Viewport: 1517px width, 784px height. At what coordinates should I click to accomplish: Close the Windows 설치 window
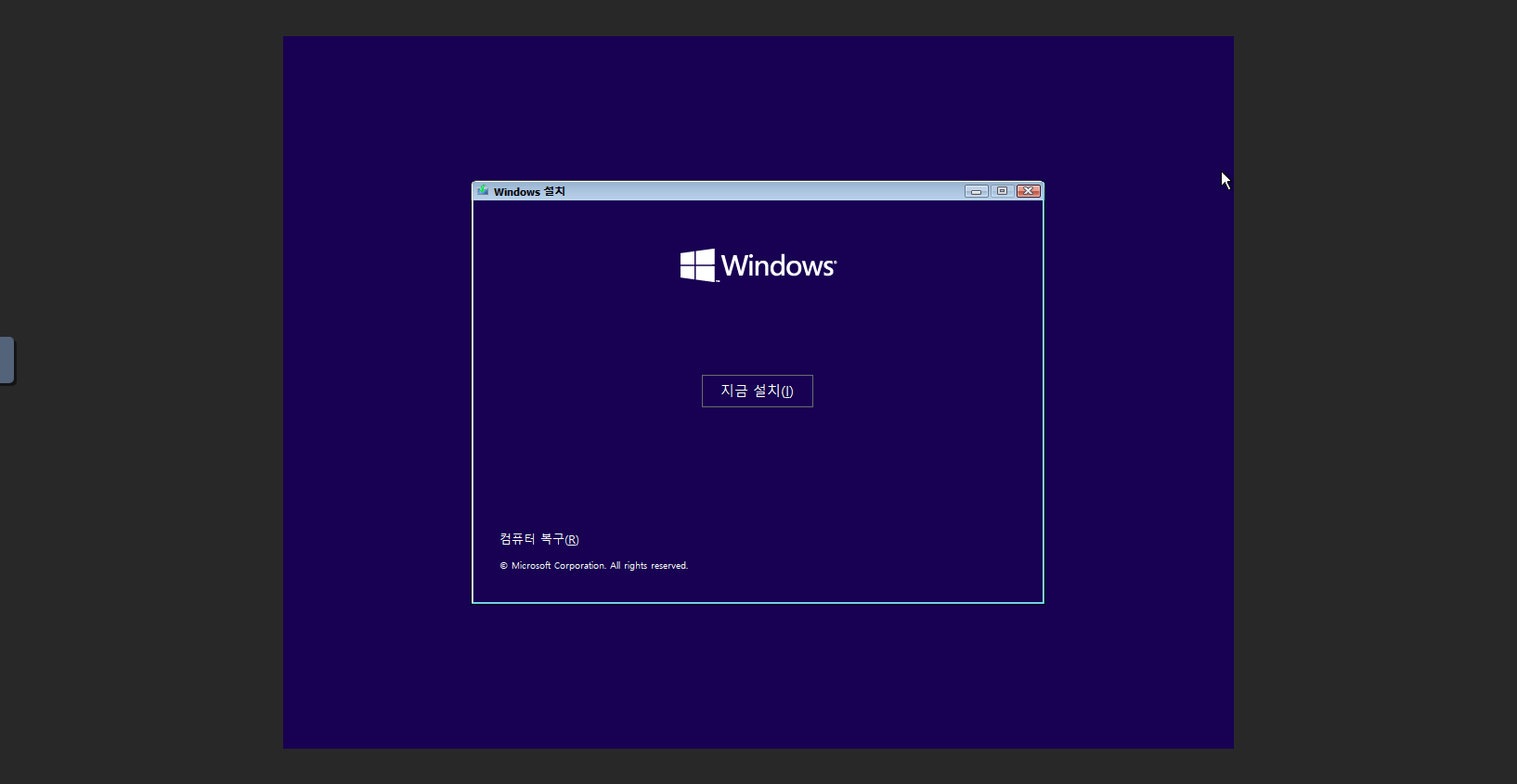point(1028,191)
